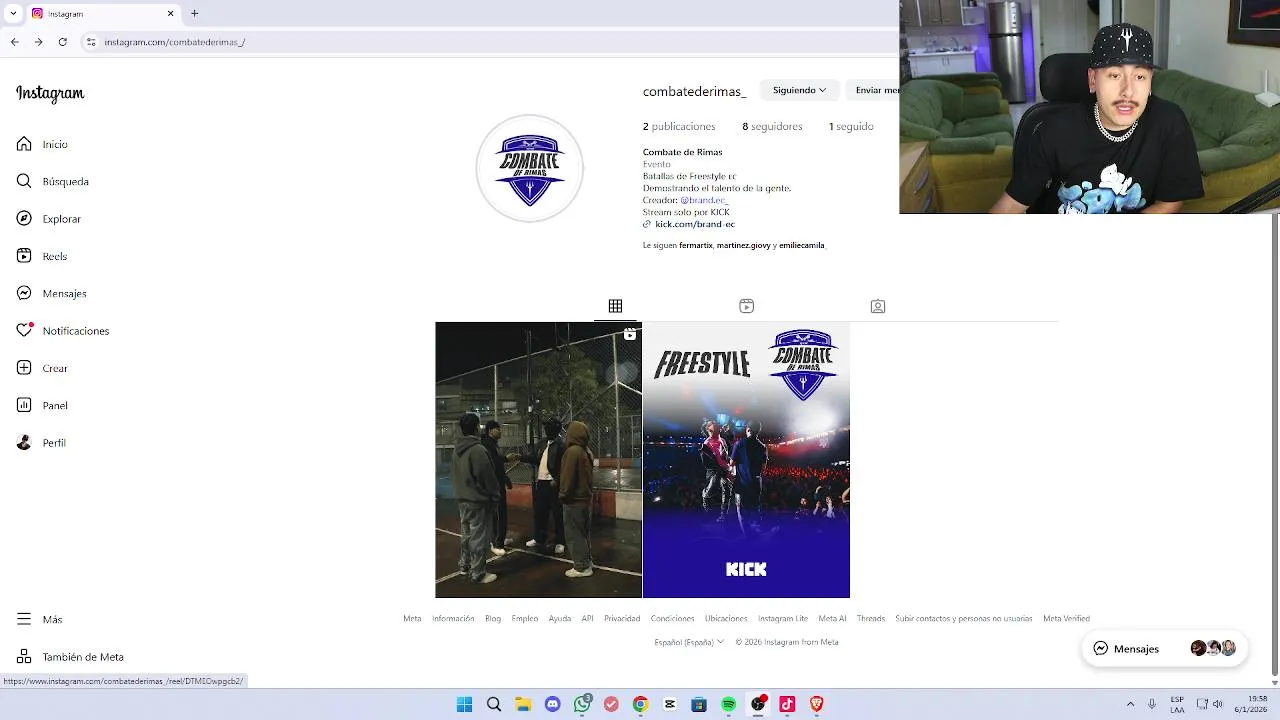The width and height of the screenshot is (1280, 720).
Task: View the 1 seguido list
Action: (x=851, y=127)
